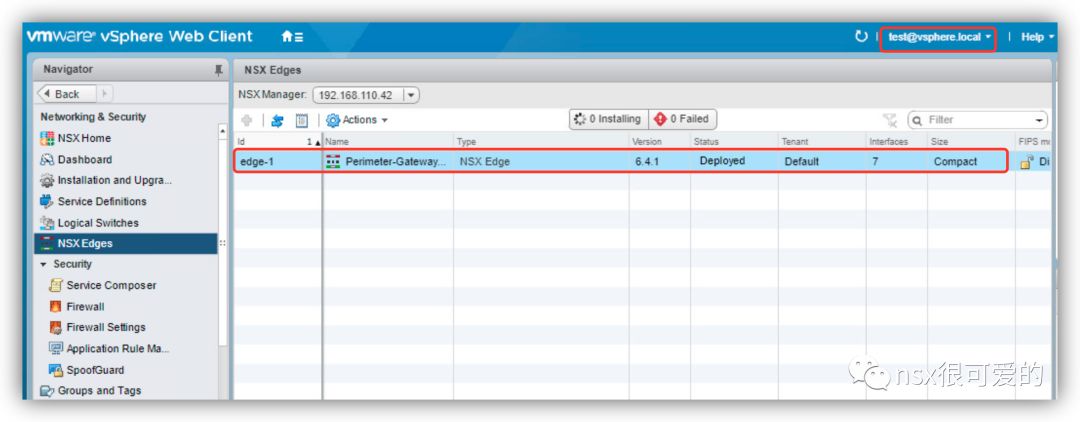Click the Navigator panel splitter handle
Screen dimensions: 1080x422
pos(222,243)
